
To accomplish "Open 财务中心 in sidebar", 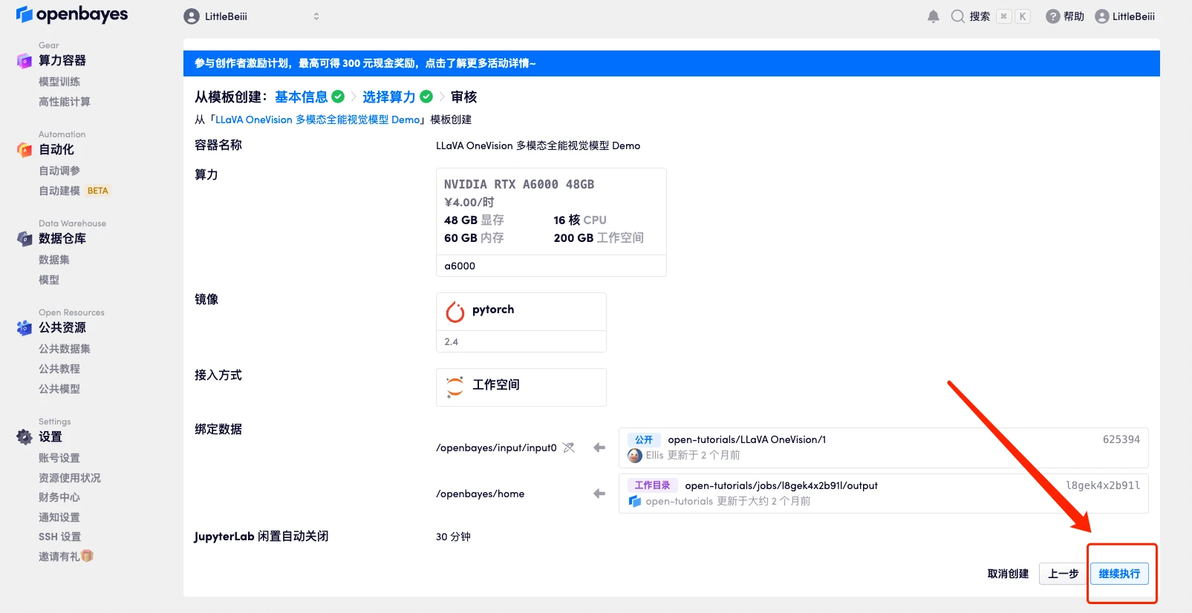I will [x=59, y=497].
